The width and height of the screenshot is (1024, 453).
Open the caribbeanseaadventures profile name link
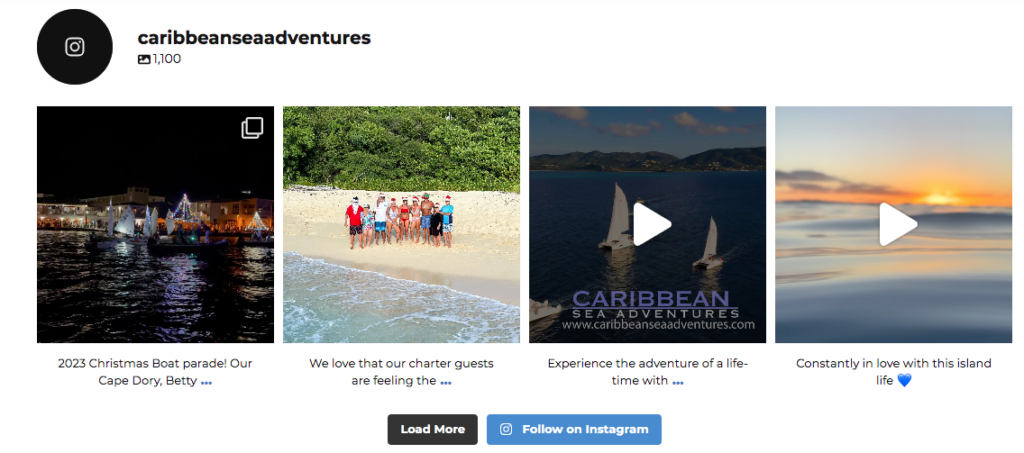(254, 38)
